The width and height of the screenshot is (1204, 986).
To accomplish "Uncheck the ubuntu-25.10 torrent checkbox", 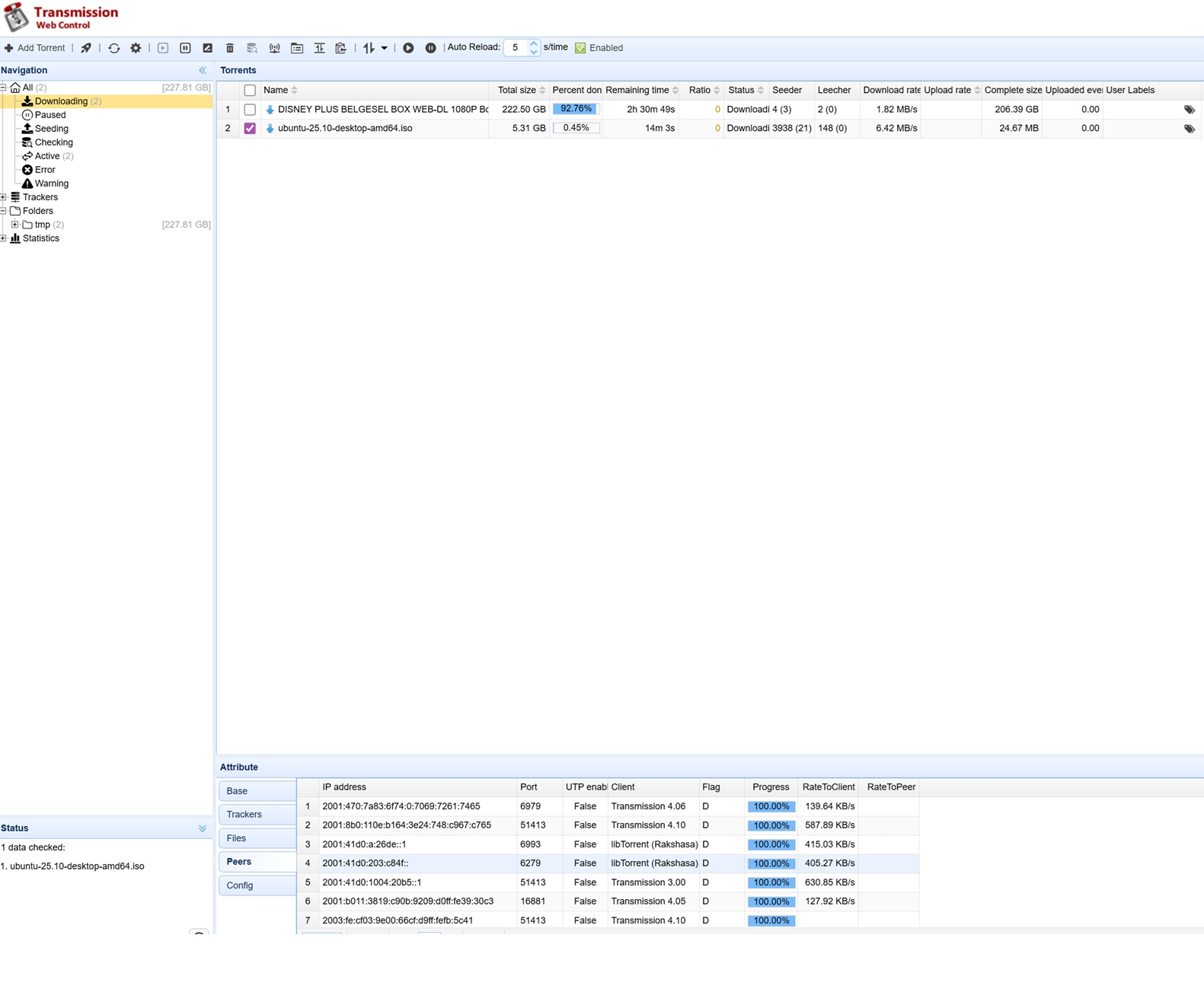I will tap(250, 129).
